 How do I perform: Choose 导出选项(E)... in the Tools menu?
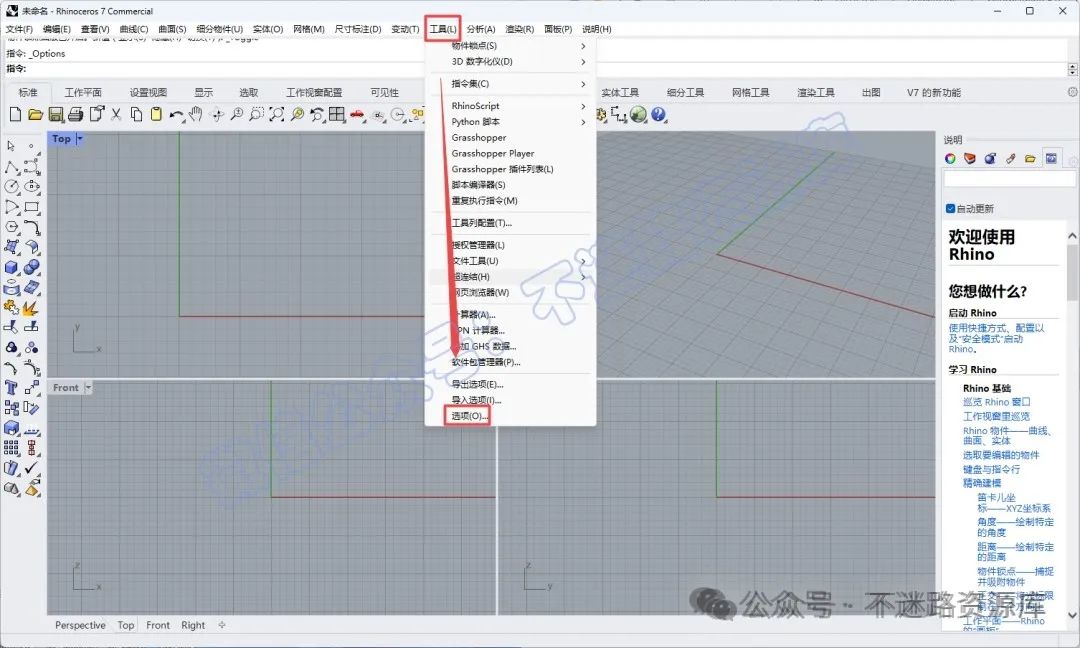[477, 384]
